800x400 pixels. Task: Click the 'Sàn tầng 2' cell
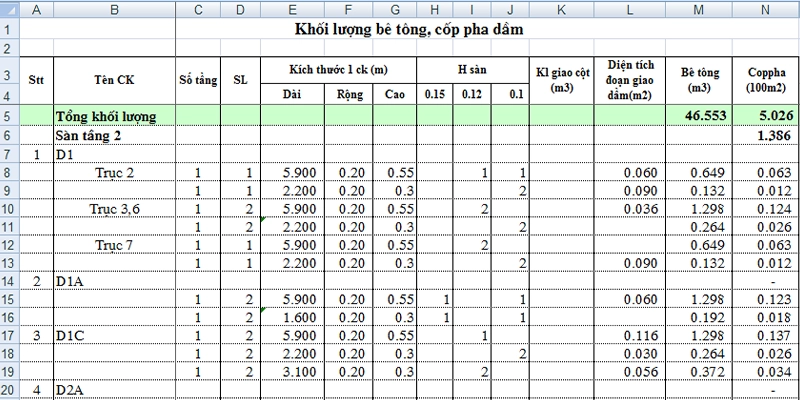114,136
